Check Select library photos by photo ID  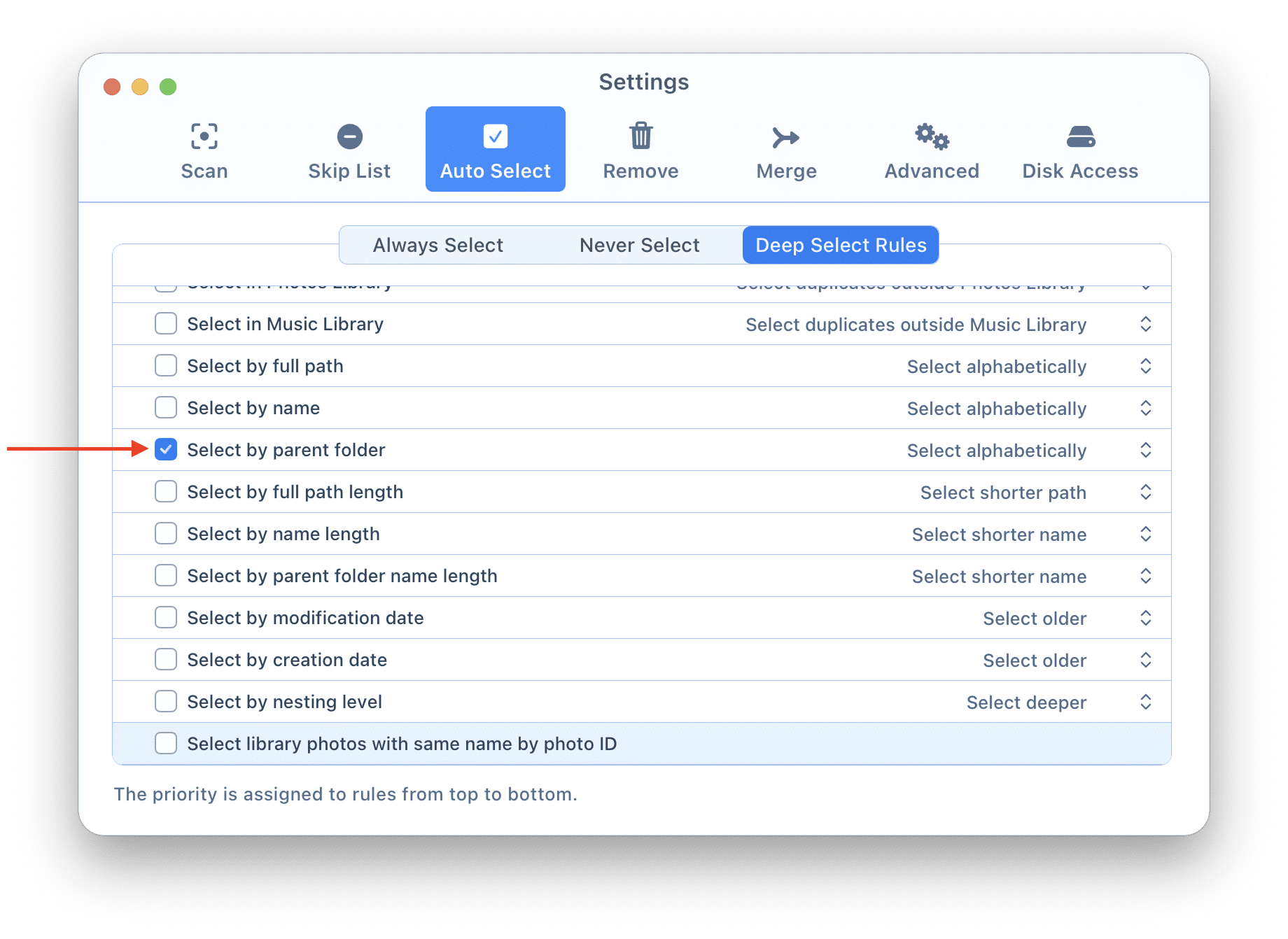click(166, 744)
